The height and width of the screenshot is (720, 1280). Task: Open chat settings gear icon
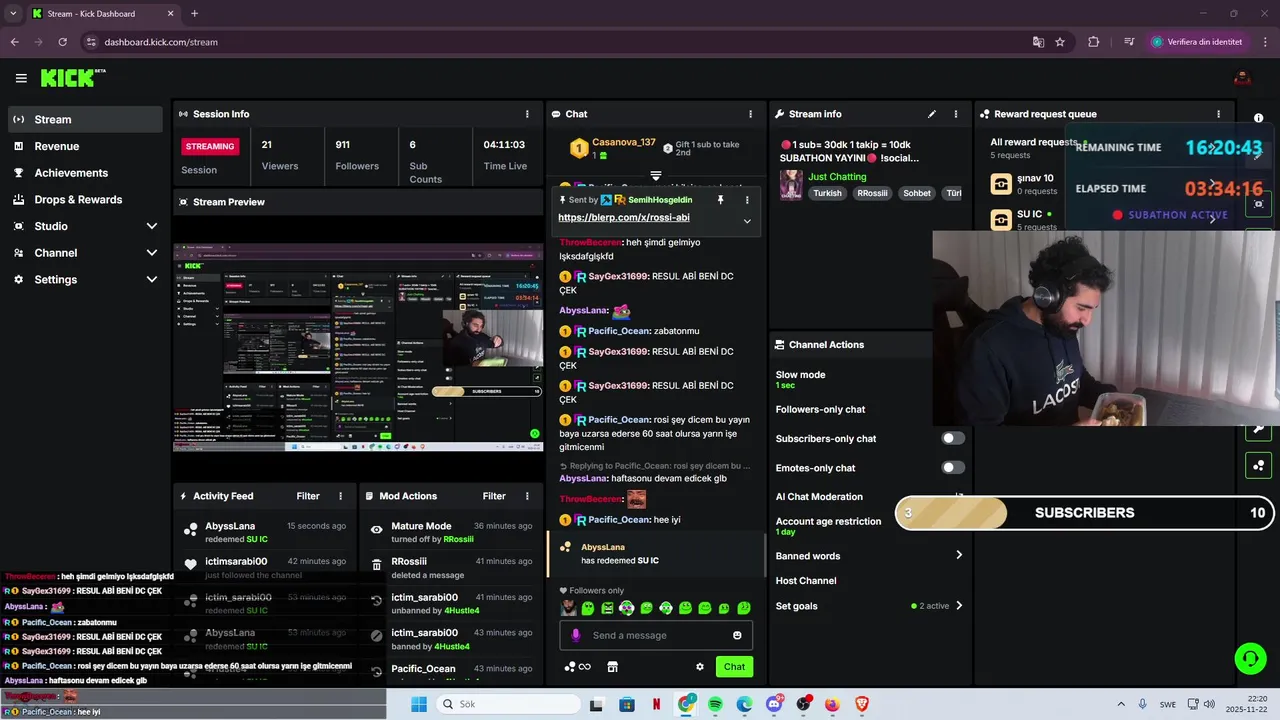pos(700,667)
